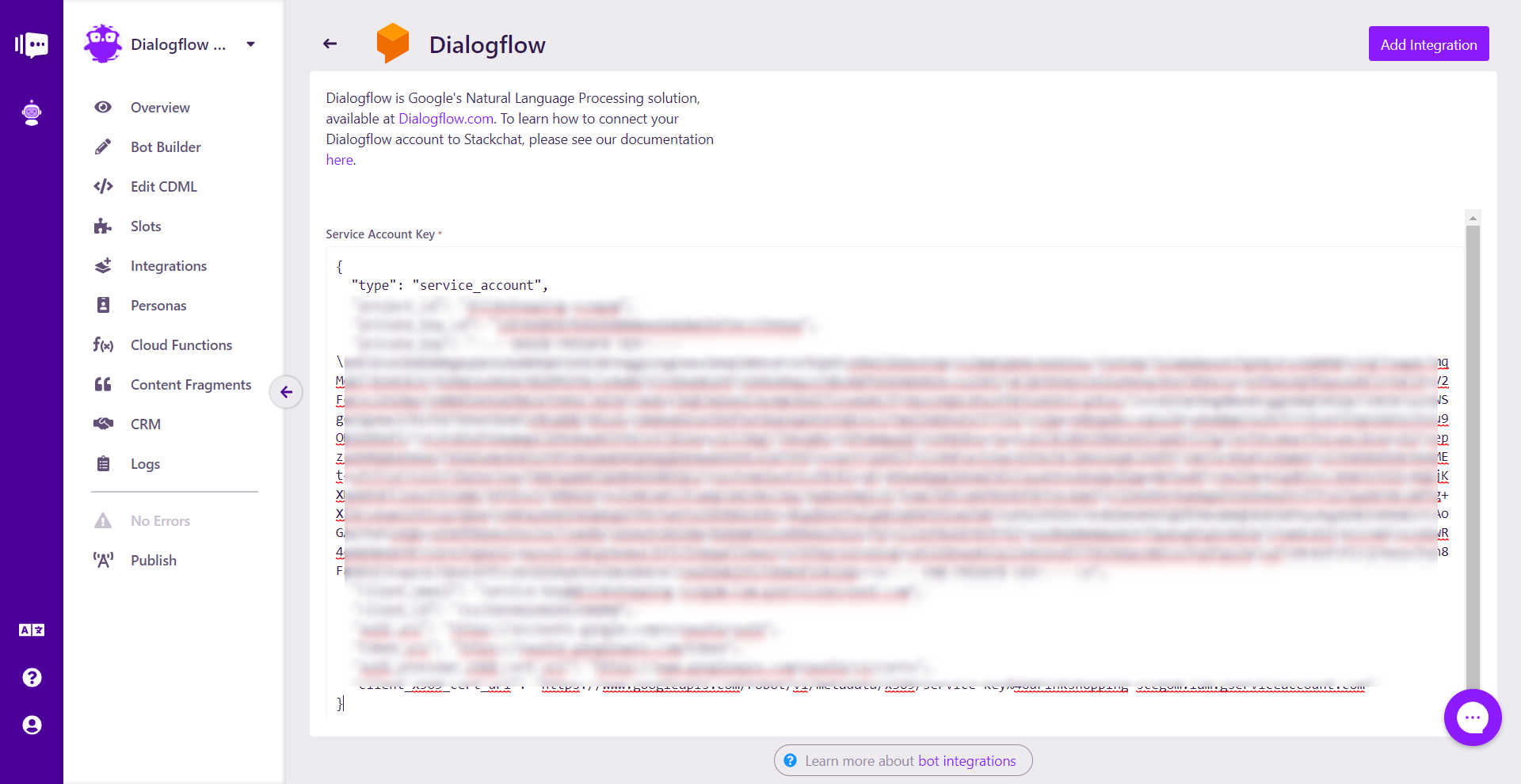The width and height of the screenshot is (1521, 784).
Task: Click the Personas badge icon
Action: pyautogui.click(x=103, y=305)
